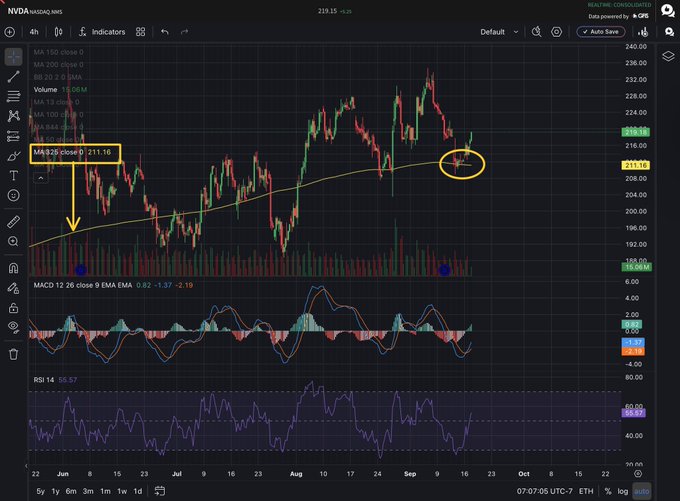Screen dimensions: 680x501
Task: Select the brush drawing tool
Action: point(13,156)
